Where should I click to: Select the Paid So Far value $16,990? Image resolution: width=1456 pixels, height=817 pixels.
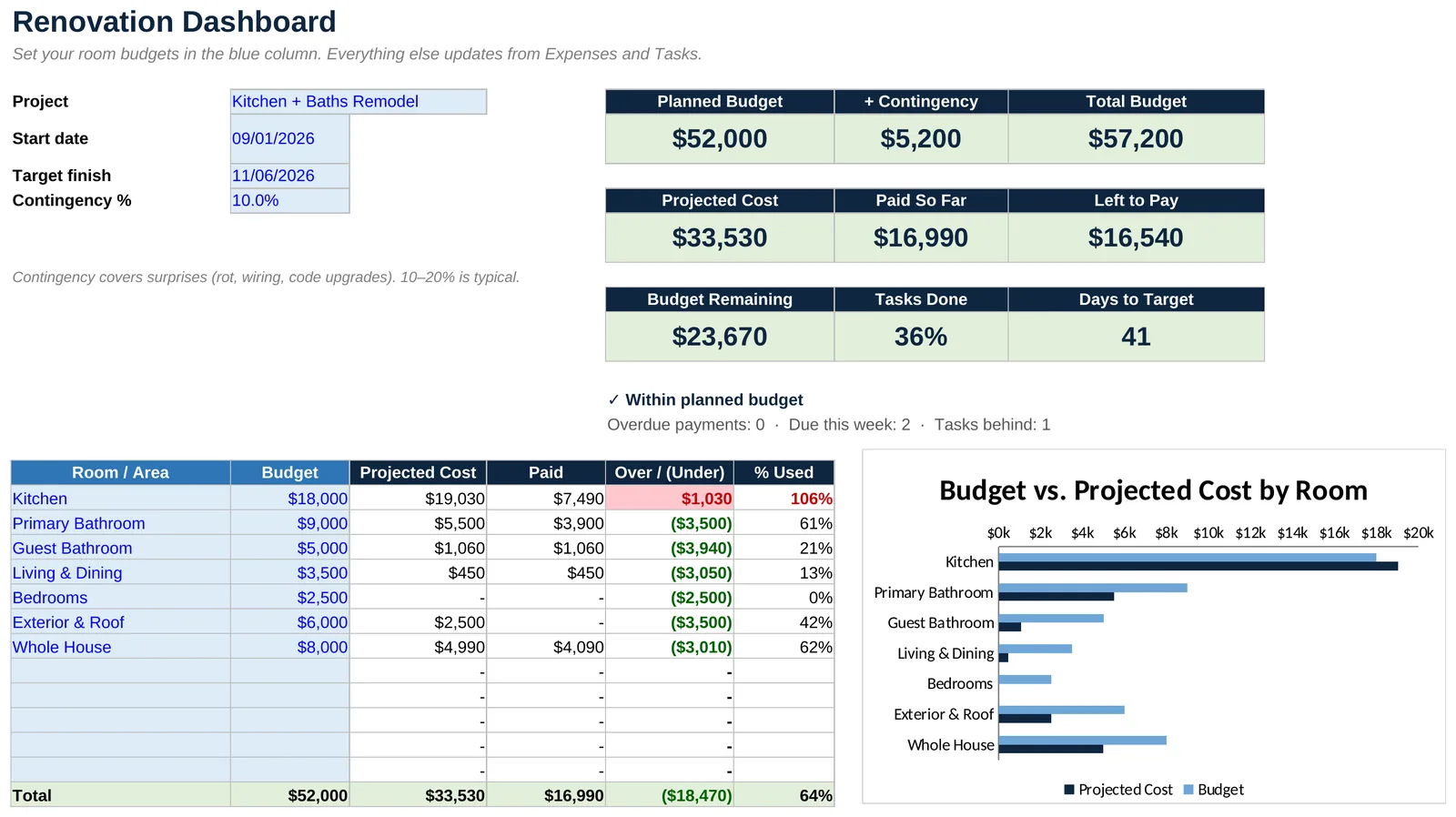[x=921, y=238]
